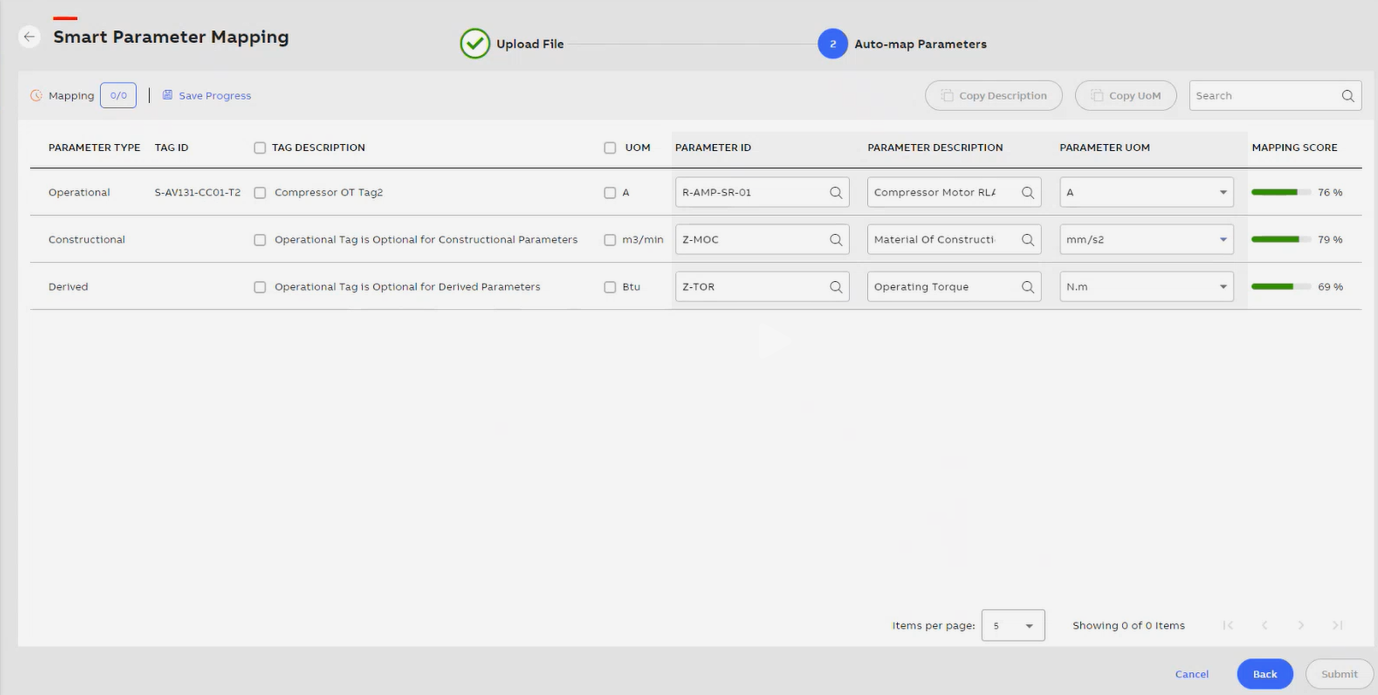Click the Cancel link
Viewport: 1378px width, 695px height.
click(x=1192, y=674)
